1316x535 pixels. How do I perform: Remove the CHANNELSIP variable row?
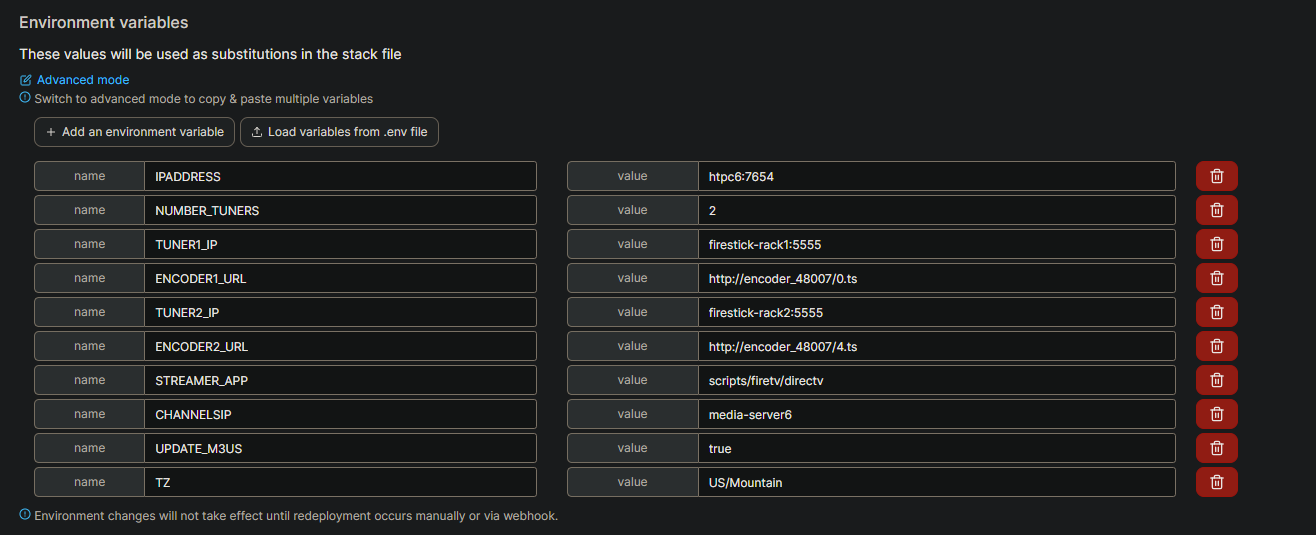pyautogui.click(x=1216, y=414)
